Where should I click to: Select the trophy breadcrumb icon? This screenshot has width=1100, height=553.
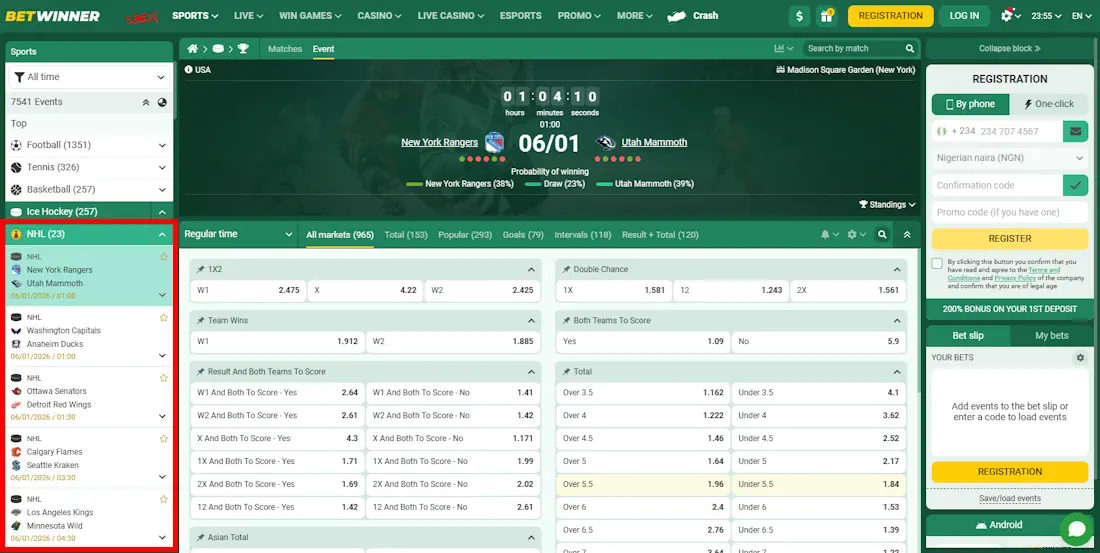pyautogui.click(x=243, y=48)
